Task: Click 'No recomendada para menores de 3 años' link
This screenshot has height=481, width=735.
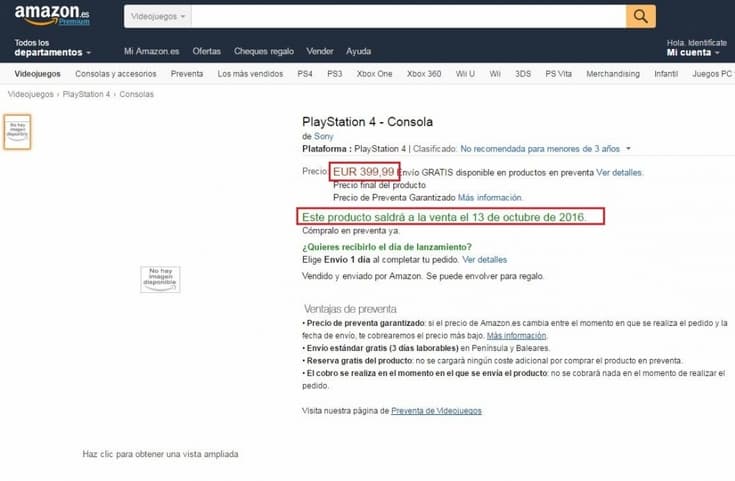Action: pos(540,149)
